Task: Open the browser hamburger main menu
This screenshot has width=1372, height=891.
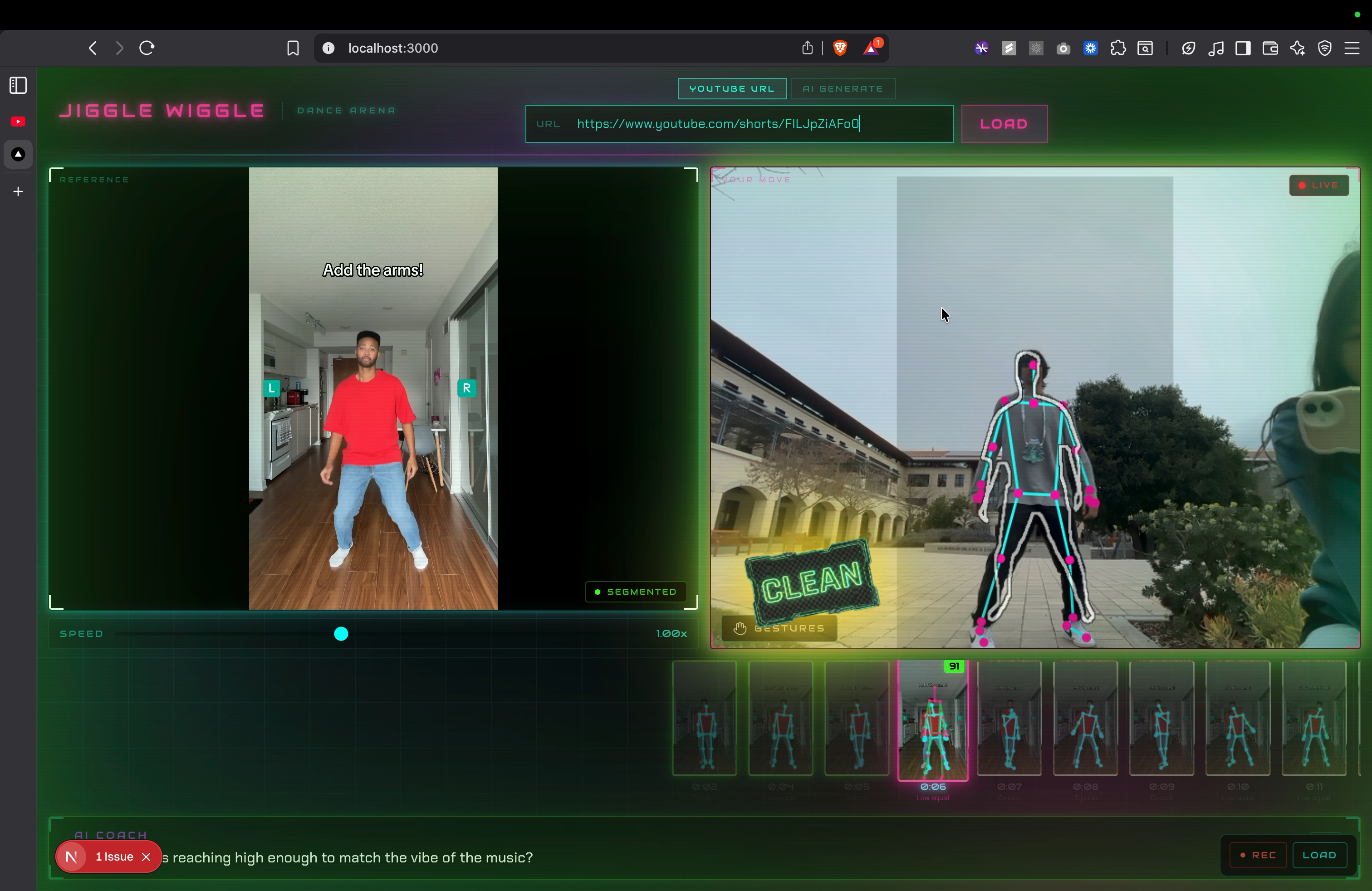Action: click(1352, 49)
